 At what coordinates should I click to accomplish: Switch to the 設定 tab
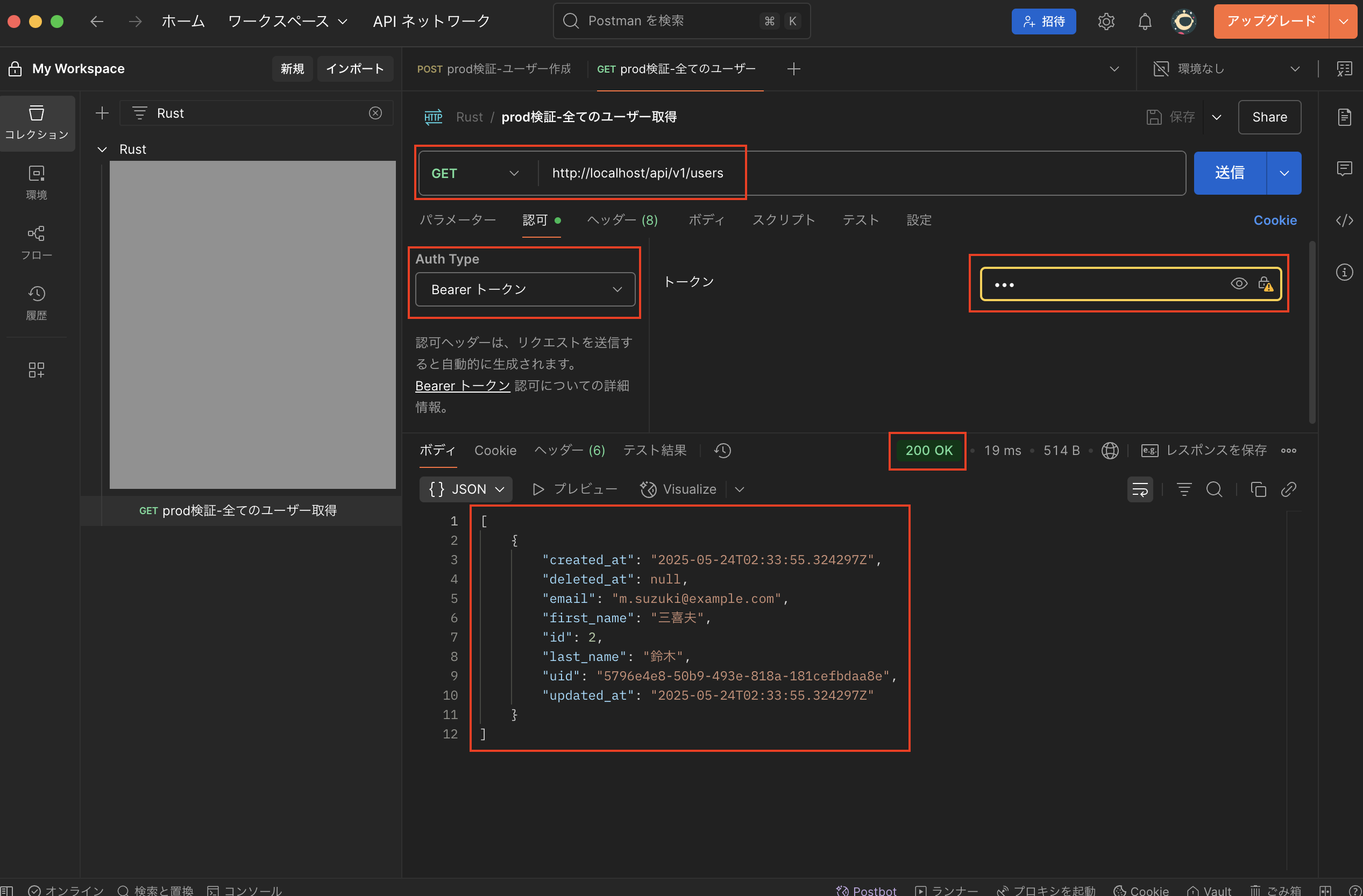(919, 220)
